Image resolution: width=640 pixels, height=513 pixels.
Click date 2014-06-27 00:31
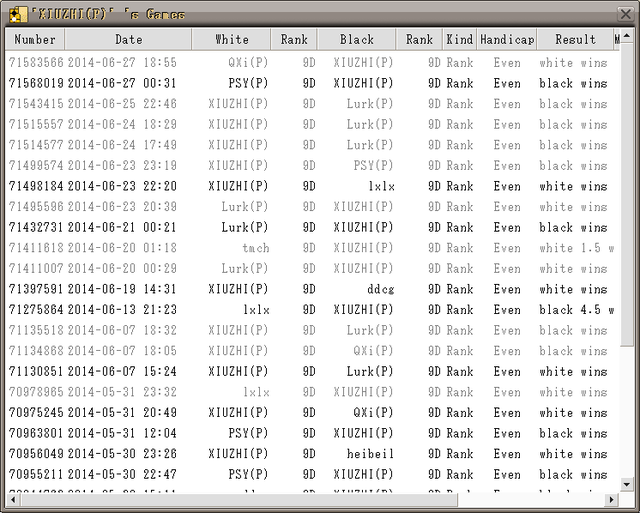[122, 83]
